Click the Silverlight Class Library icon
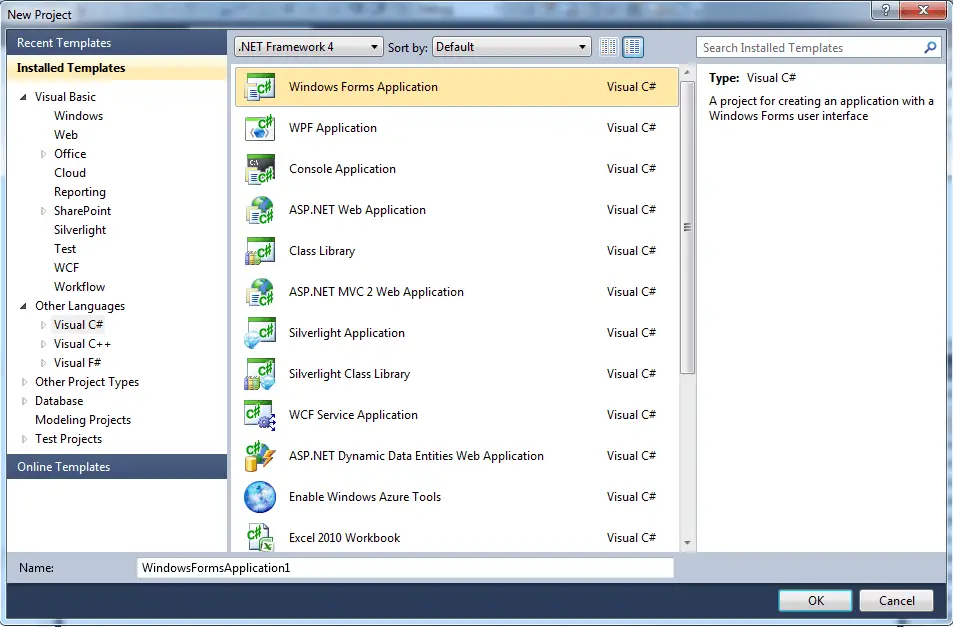Image resolution: width=953 pixels, height=627 pixels. coord(260,374)
